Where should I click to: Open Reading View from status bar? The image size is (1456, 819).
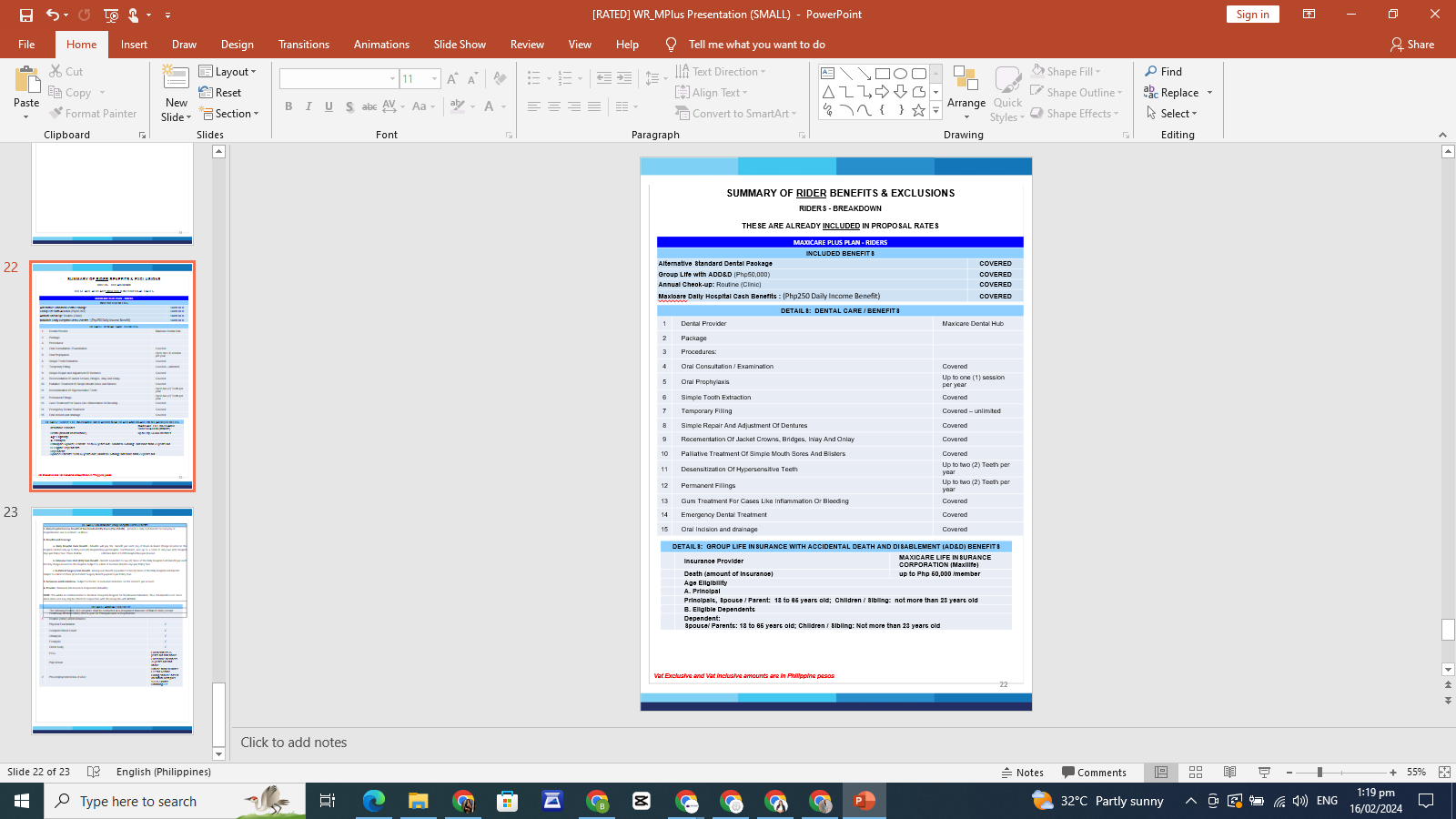(1229, 773)
